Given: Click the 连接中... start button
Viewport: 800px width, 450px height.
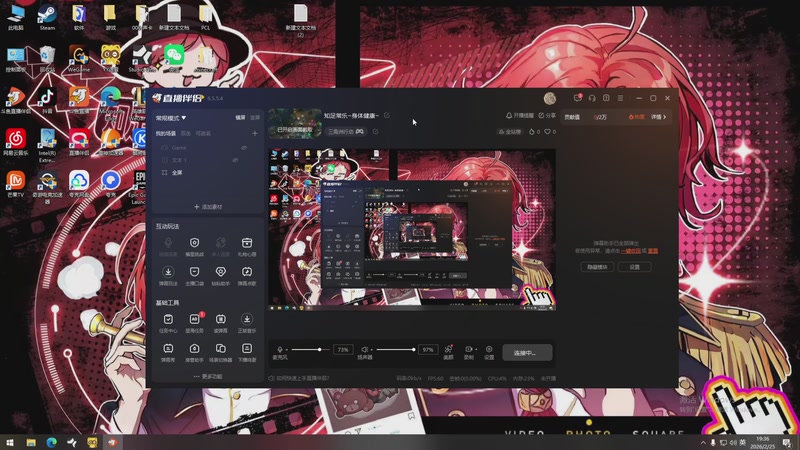Looking at the screenshot, I should tap(527, 353).
